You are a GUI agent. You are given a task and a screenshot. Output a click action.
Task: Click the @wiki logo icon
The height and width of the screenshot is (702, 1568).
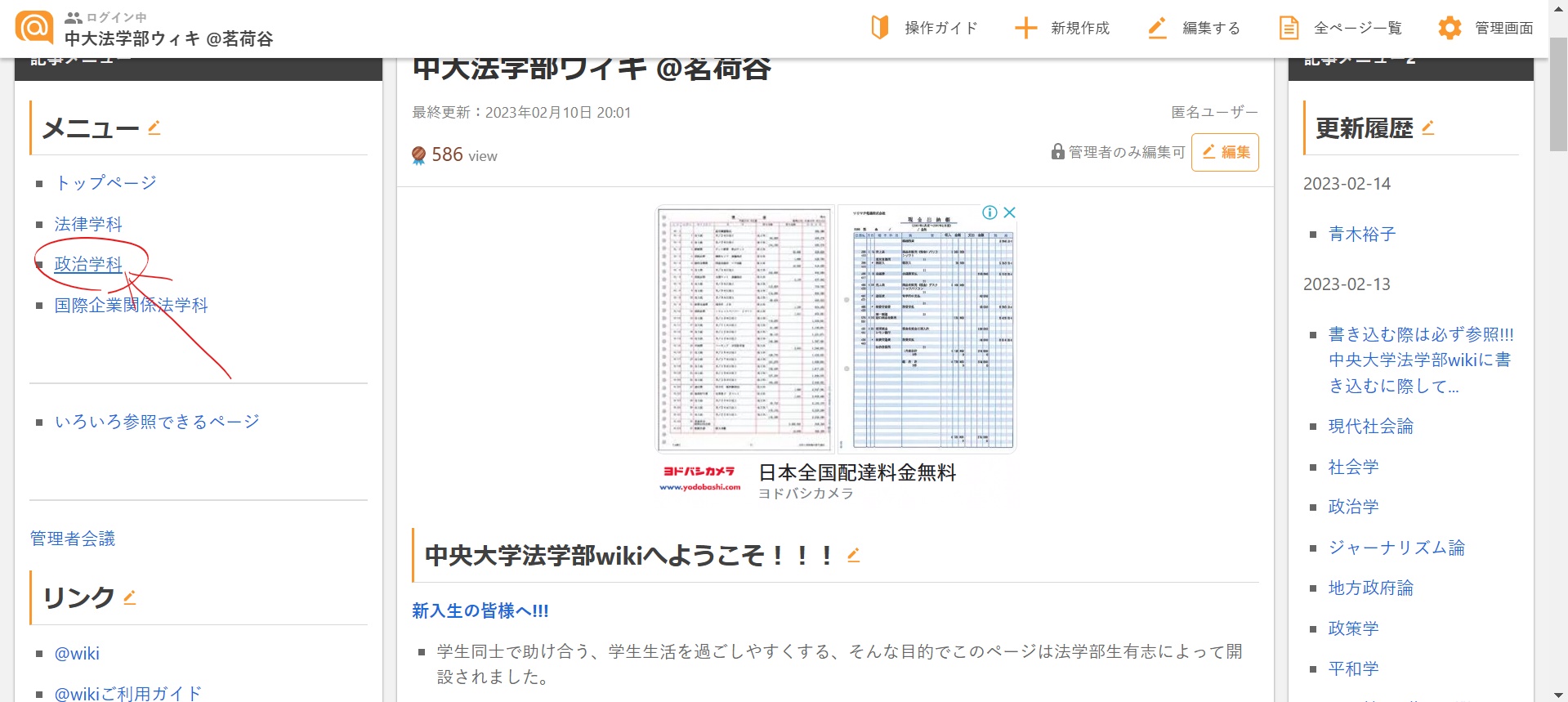coord(34,27)
